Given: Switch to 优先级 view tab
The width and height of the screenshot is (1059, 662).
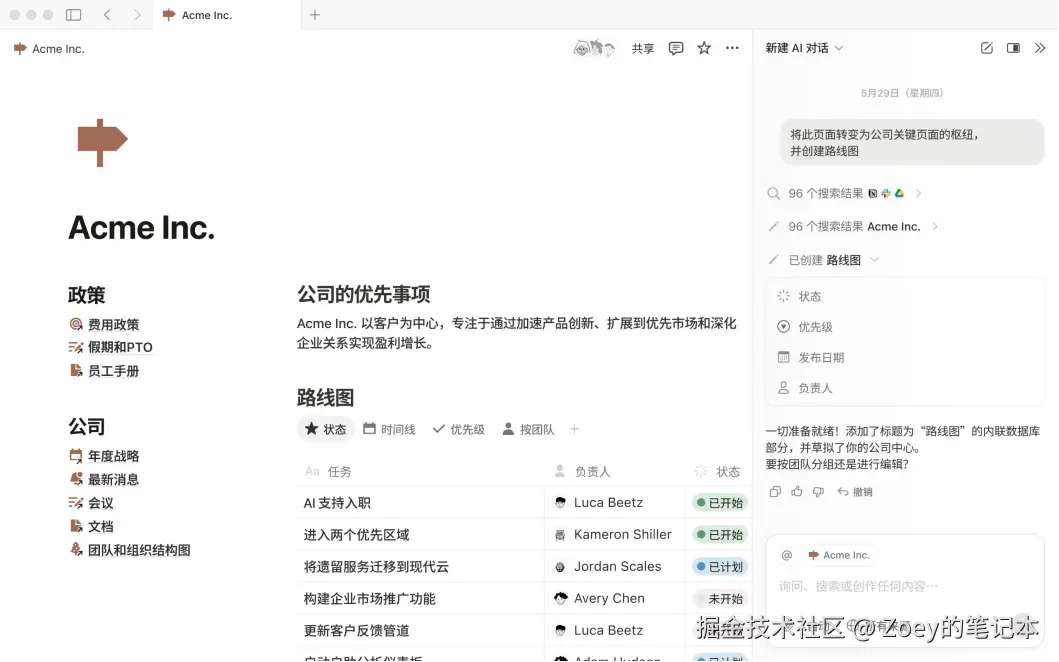Looking at the screenshot, I should [x=459, y=429].
